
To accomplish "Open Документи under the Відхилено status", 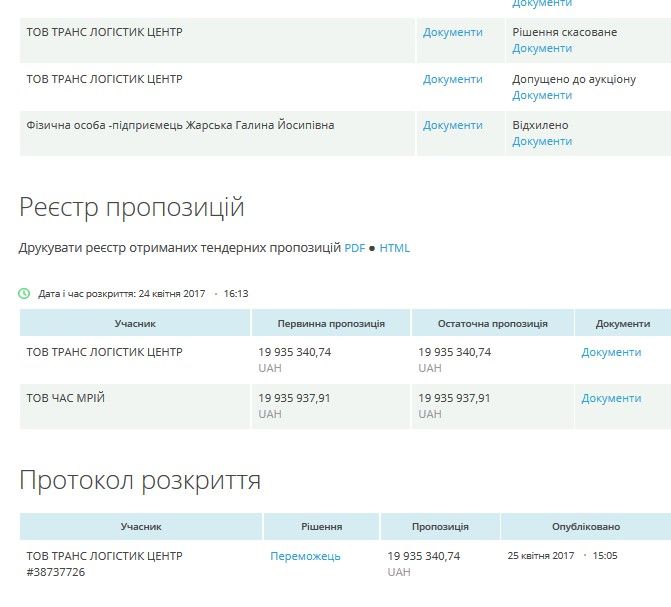I will pyautogui.click(x=542, y=141).
